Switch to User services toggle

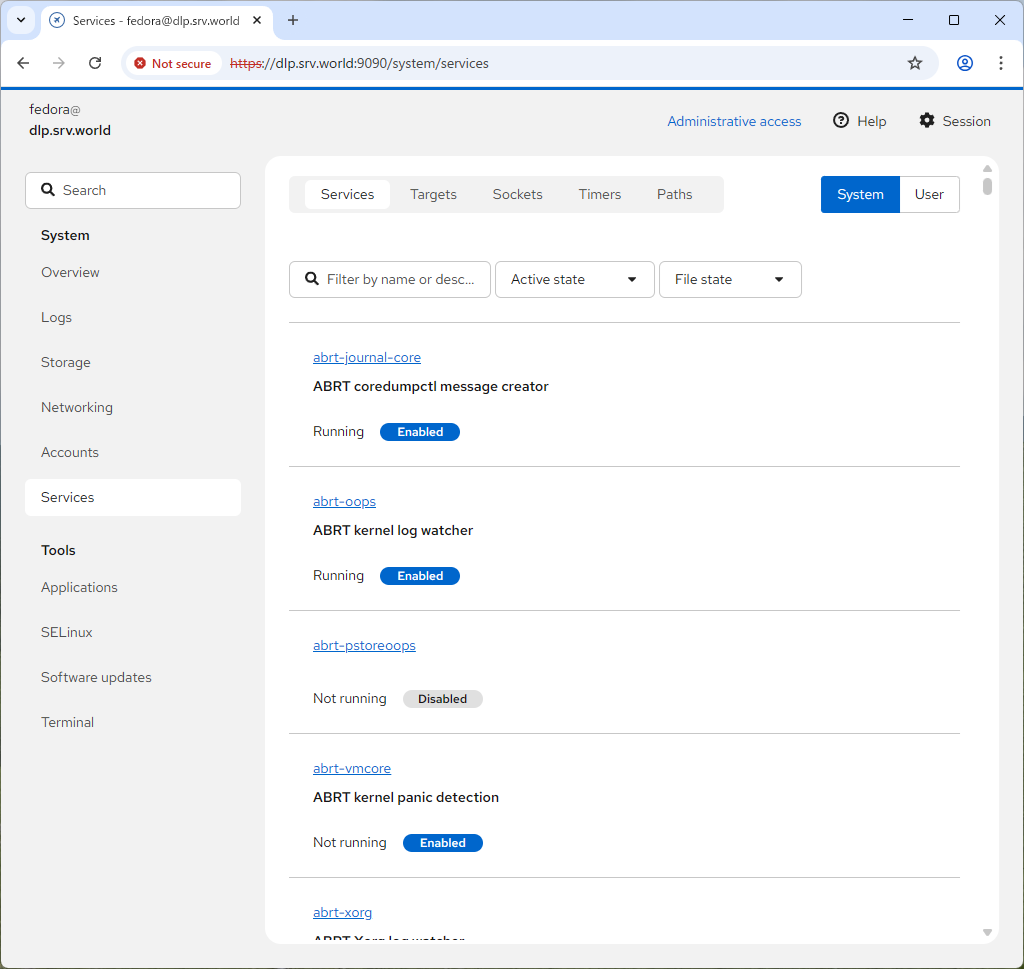tap(929, 195)
